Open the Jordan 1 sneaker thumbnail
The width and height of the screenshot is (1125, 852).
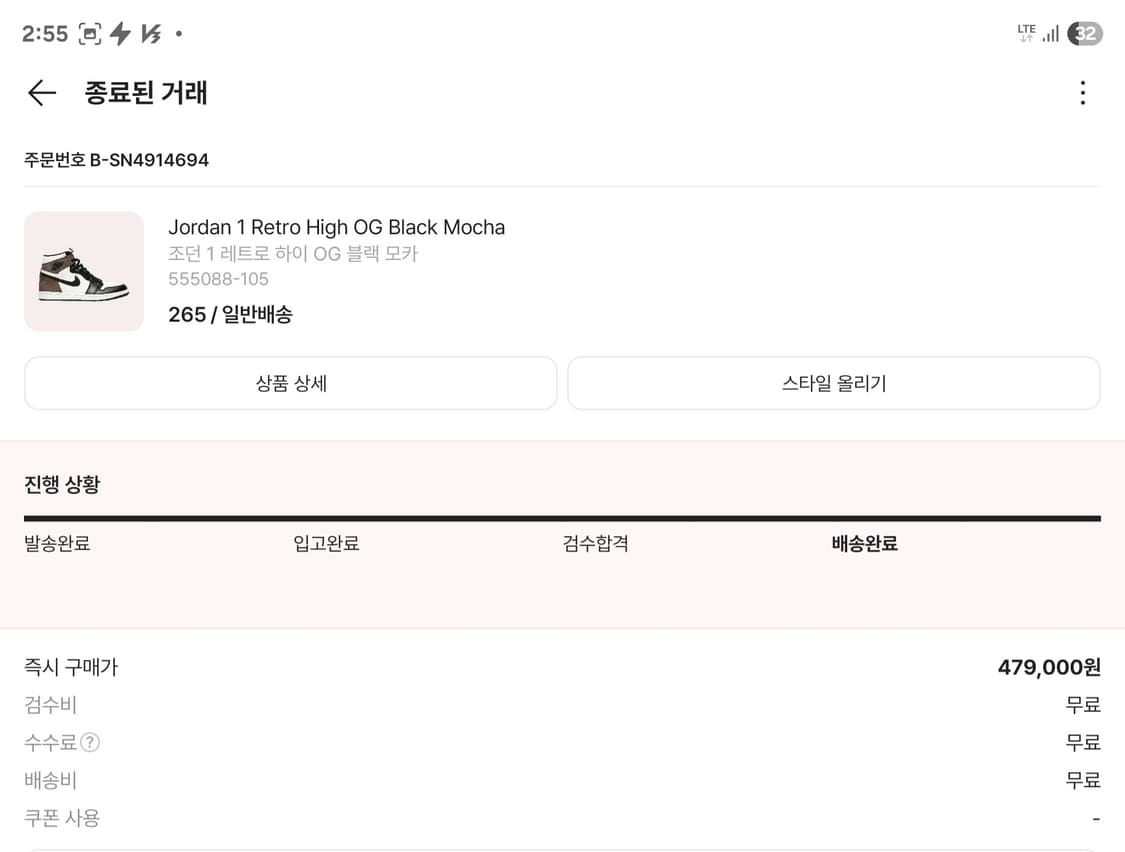tap(84, 271)
